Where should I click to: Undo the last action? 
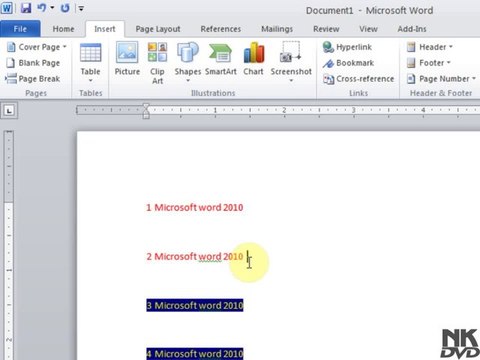point(41,8)
